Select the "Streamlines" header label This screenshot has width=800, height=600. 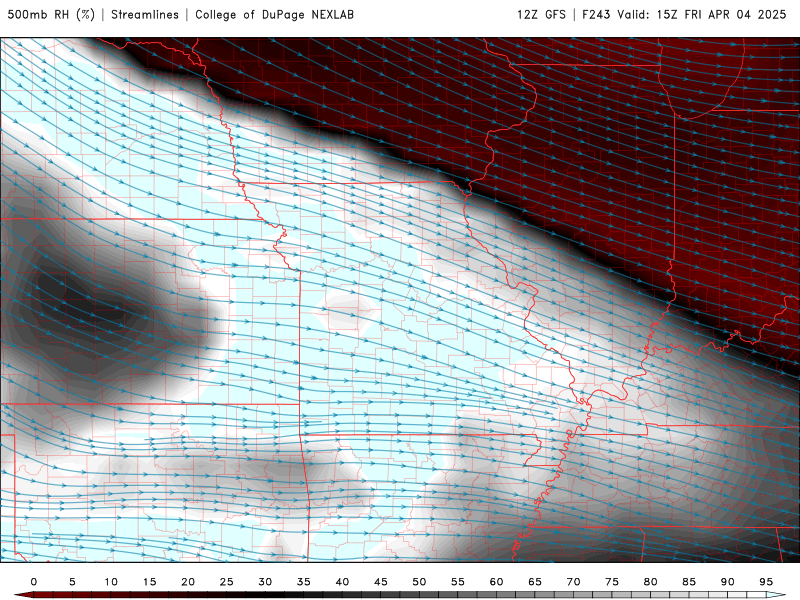pyautogui.click(x=145, y=14)
